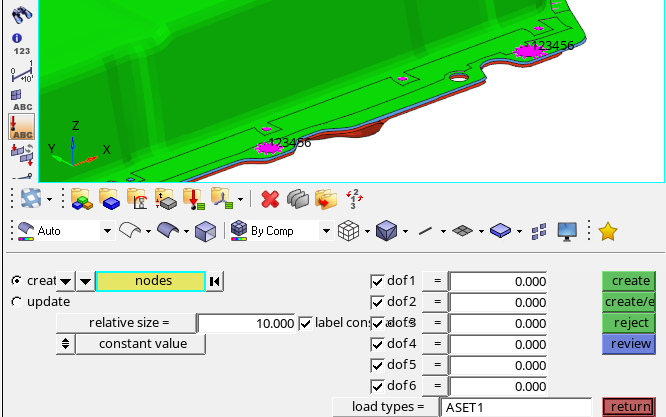Click the monitor display icon
Screen dimensions: 666x417
[x=567, y=232]
